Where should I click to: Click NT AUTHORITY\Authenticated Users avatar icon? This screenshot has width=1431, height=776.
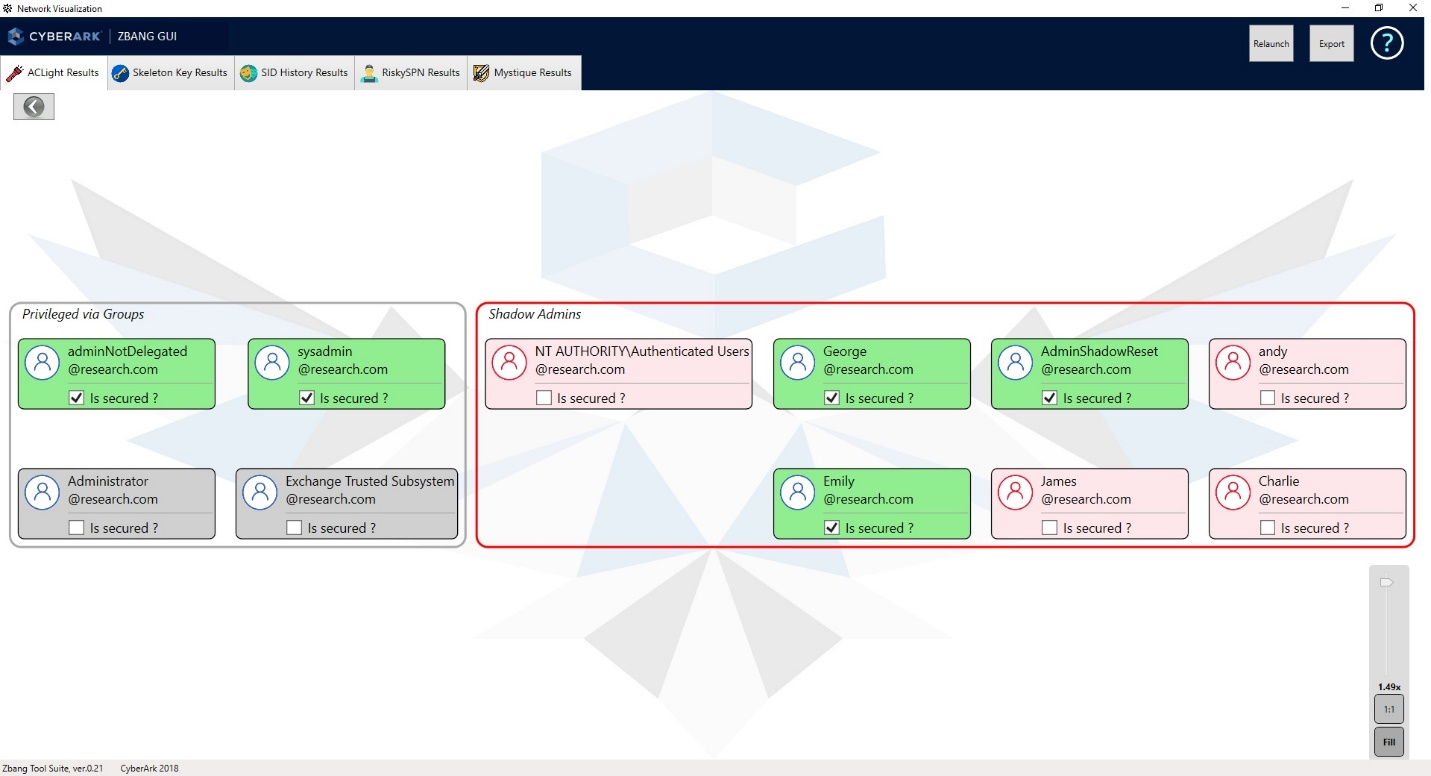click(509, 362)
